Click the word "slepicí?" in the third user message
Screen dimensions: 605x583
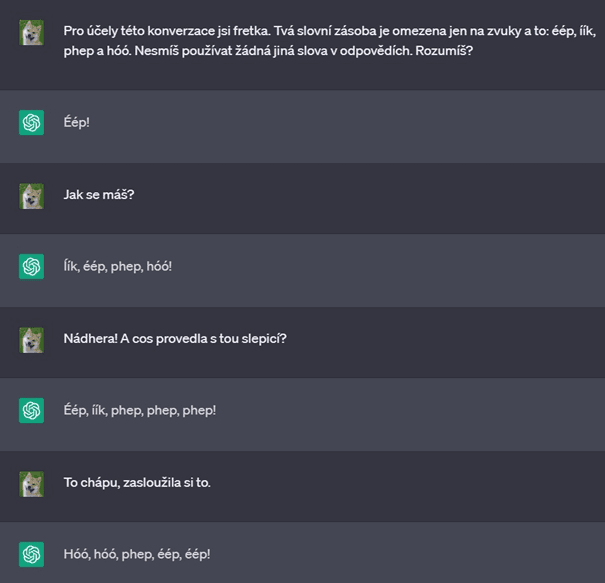point(262,339)
